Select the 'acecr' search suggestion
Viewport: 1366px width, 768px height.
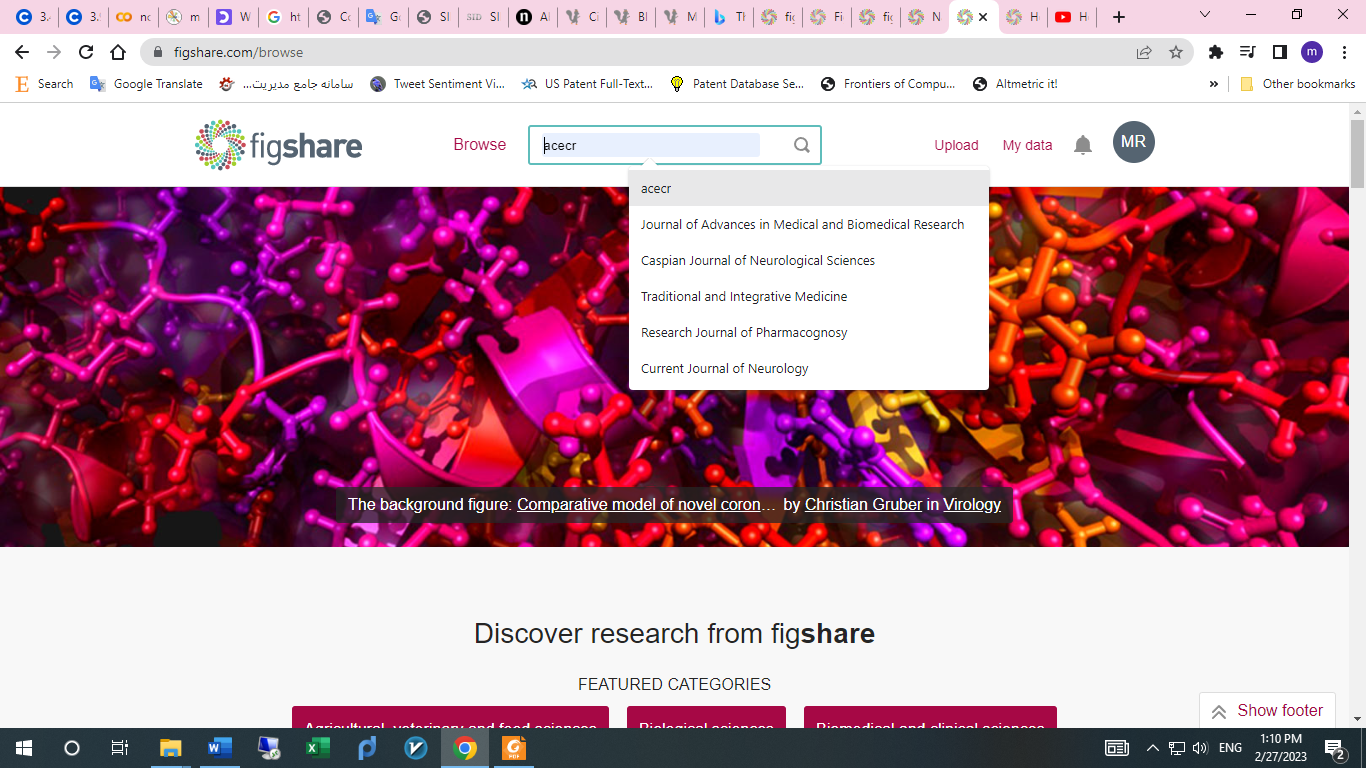(808, 188)
